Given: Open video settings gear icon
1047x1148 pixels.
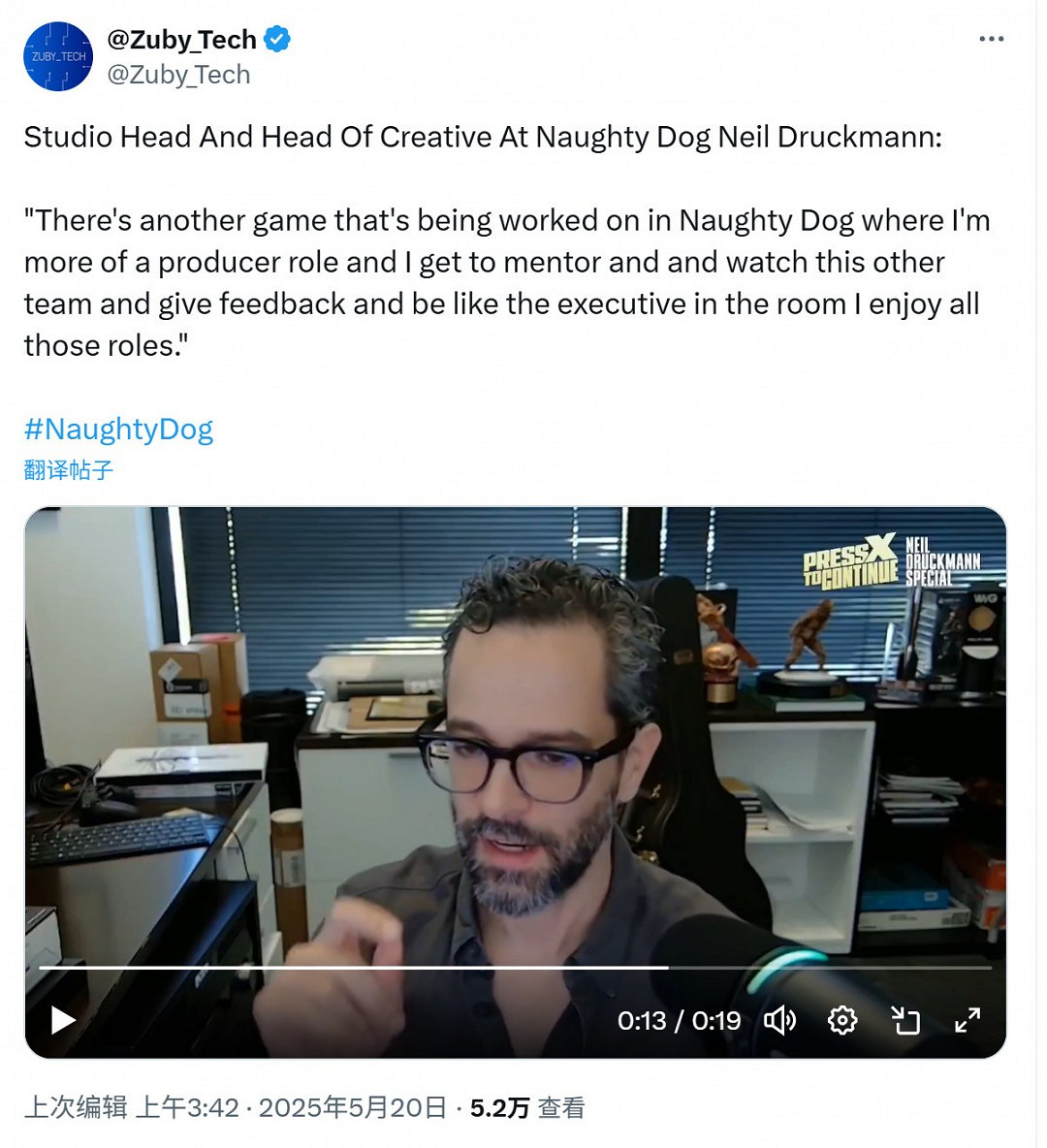Looking at the screenshot, I should [842, 1020].
